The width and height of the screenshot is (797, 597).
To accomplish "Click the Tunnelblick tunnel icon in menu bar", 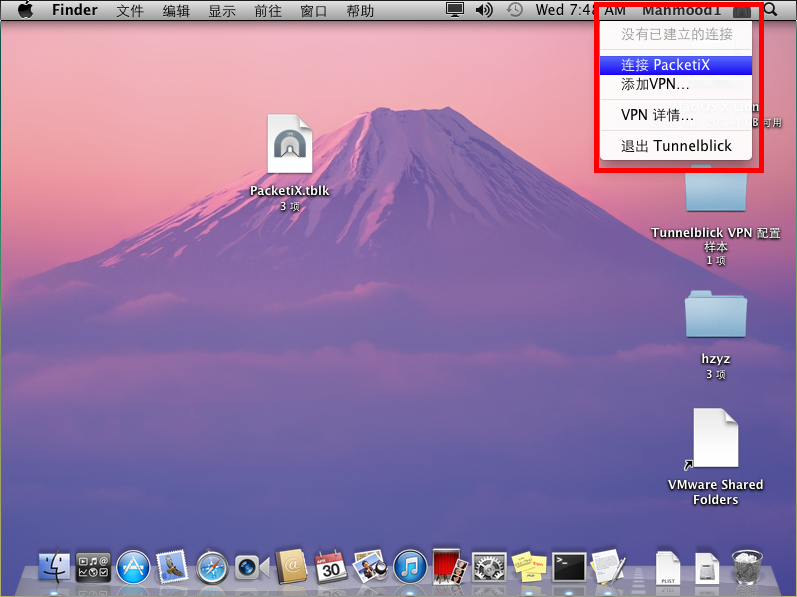I will coord(742,10).
